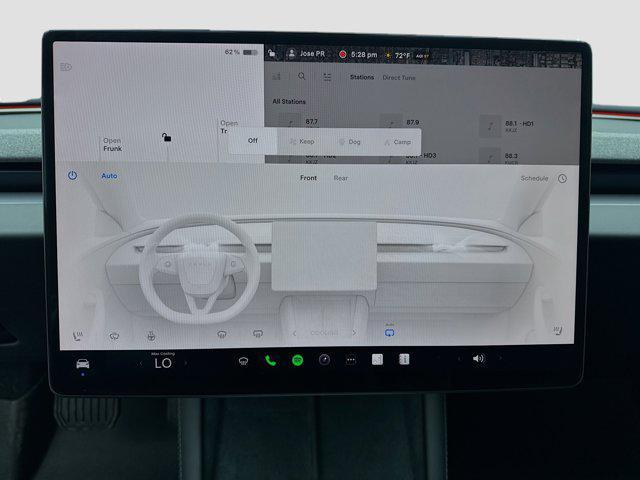
Task: Open the info manual app tile
Action: (x=404, y=360)
